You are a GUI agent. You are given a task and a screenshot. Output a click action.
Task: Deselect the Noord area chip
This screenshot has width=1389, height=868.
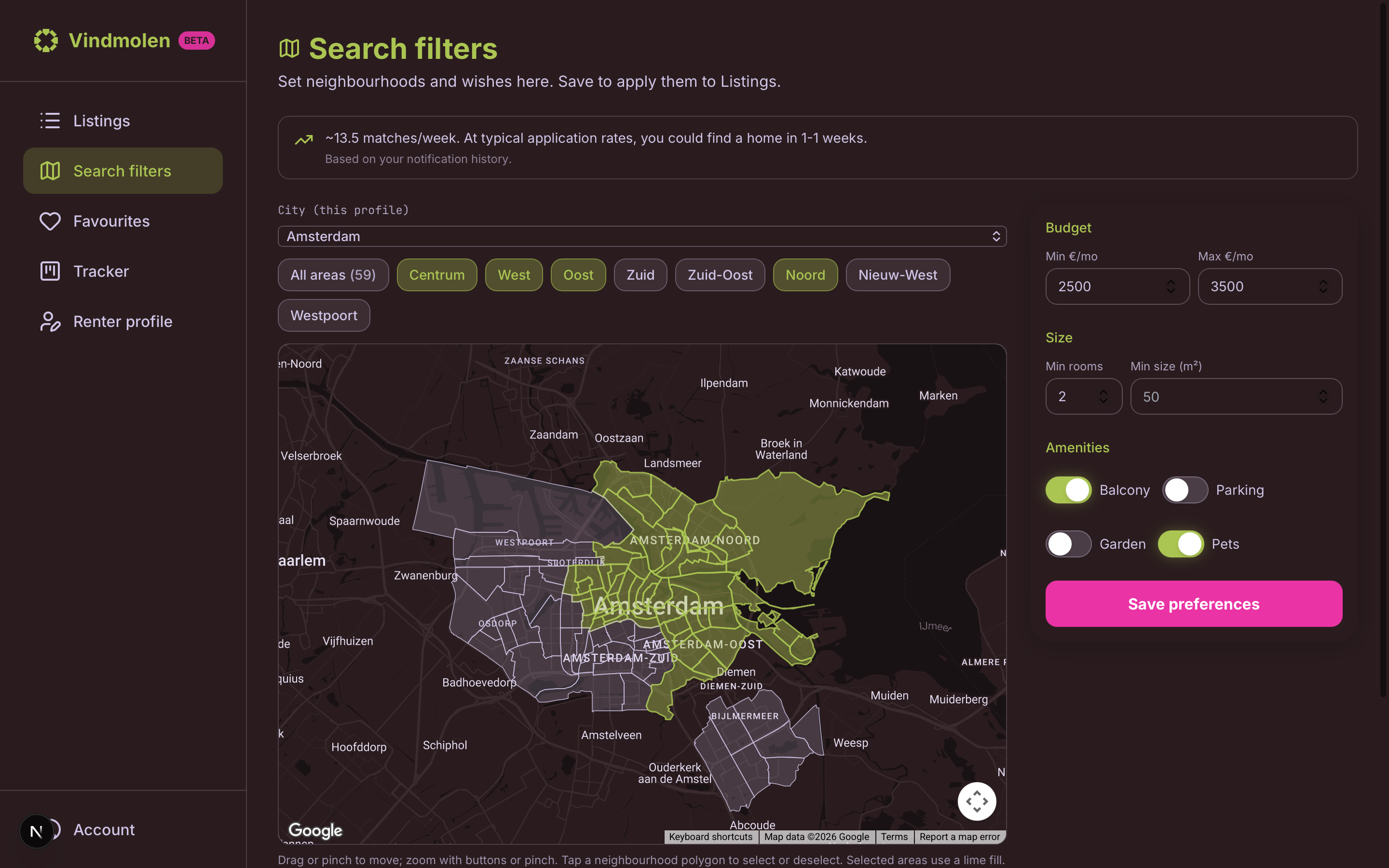(x=804, y=274)
